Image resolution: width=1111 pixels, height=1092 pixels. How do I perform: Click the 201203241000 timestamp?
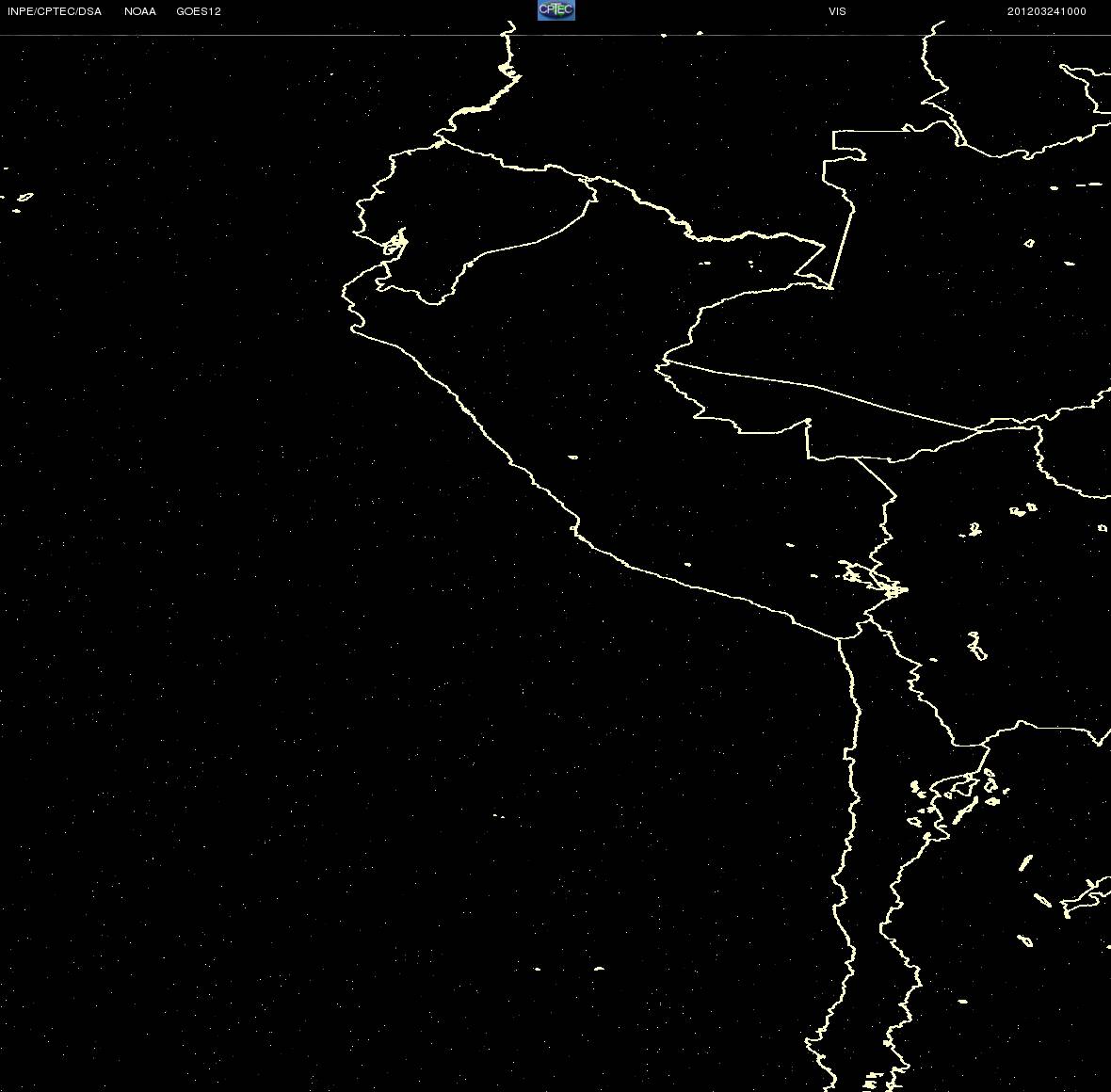(1047, 11)
